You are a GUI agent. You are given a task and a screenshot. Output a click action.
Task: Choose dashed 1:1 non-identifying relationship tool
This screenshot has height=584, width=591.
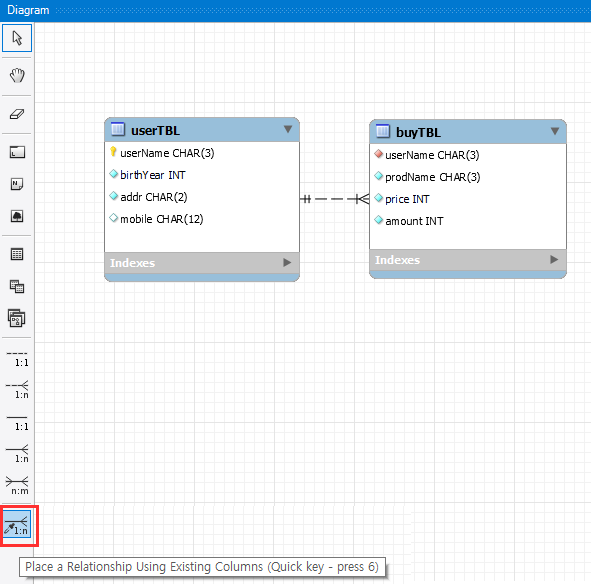click(17, 359)
